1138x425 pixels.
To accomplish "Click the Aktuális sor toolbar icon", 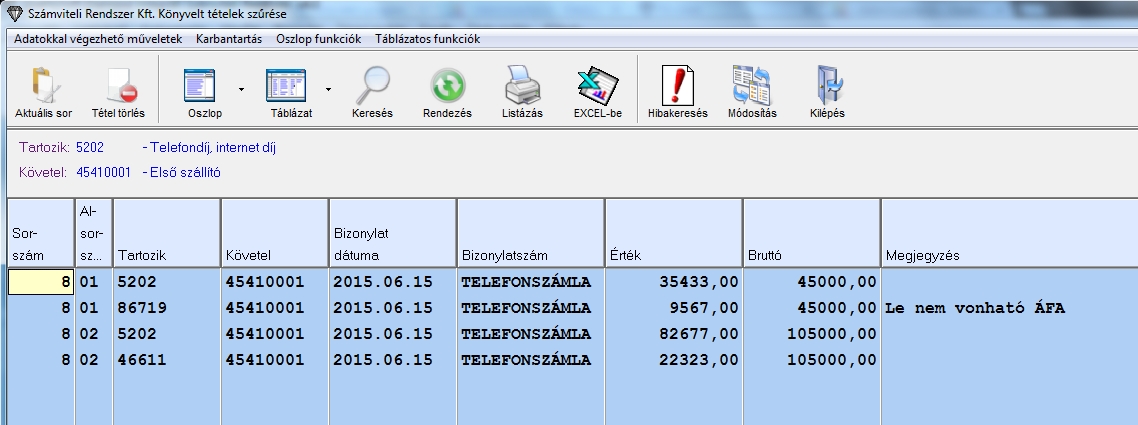I will coord(44,86).
